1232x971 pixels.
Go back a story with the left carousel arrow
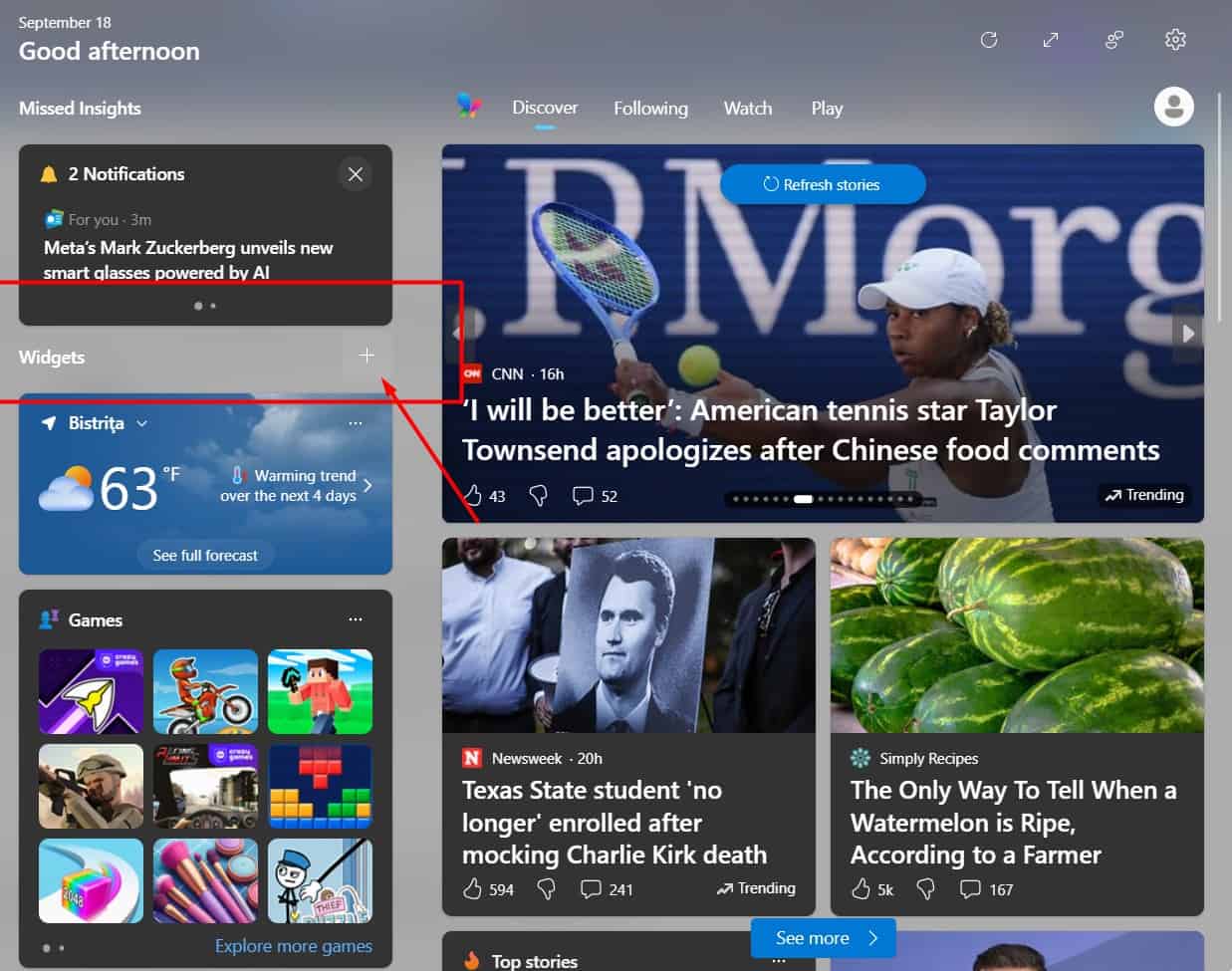(457, 334)
